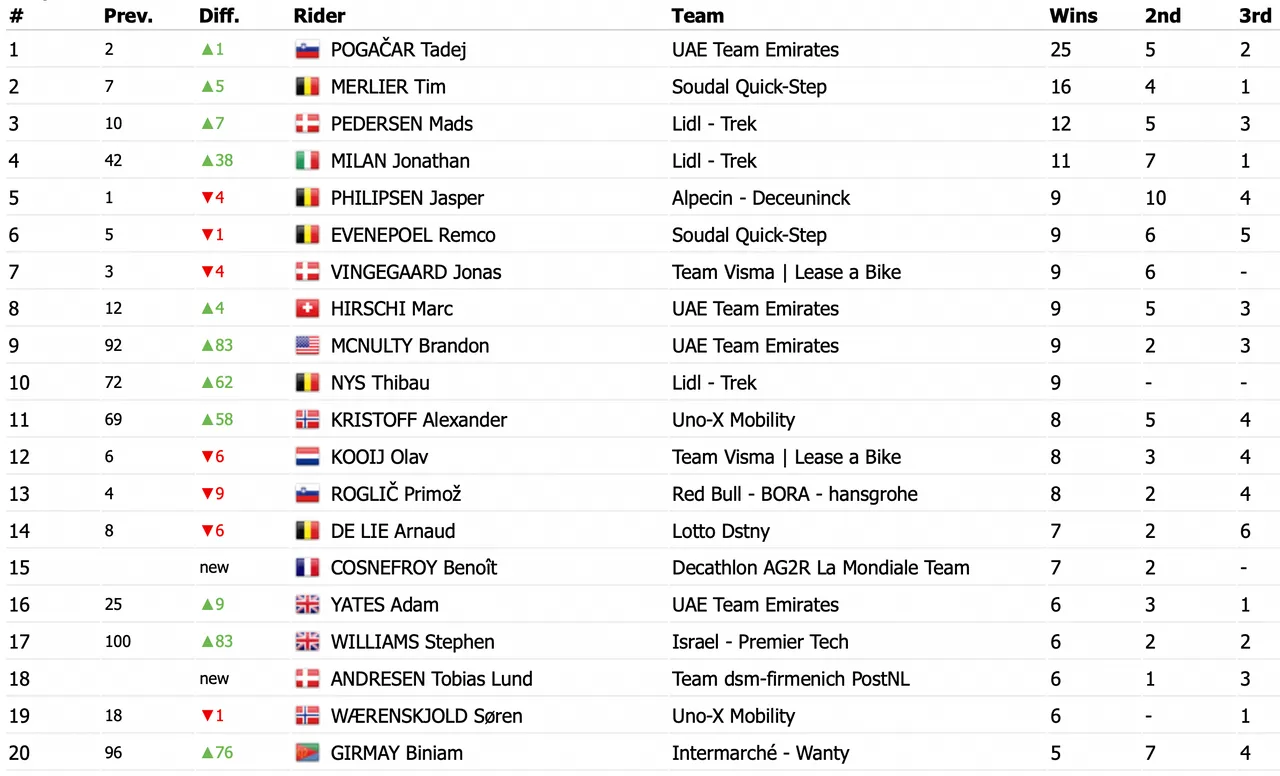The width and height of the screenshot is (1280, 776).
Task: Open the Israel - Premier Tech team page
Action: coord(760,642)
